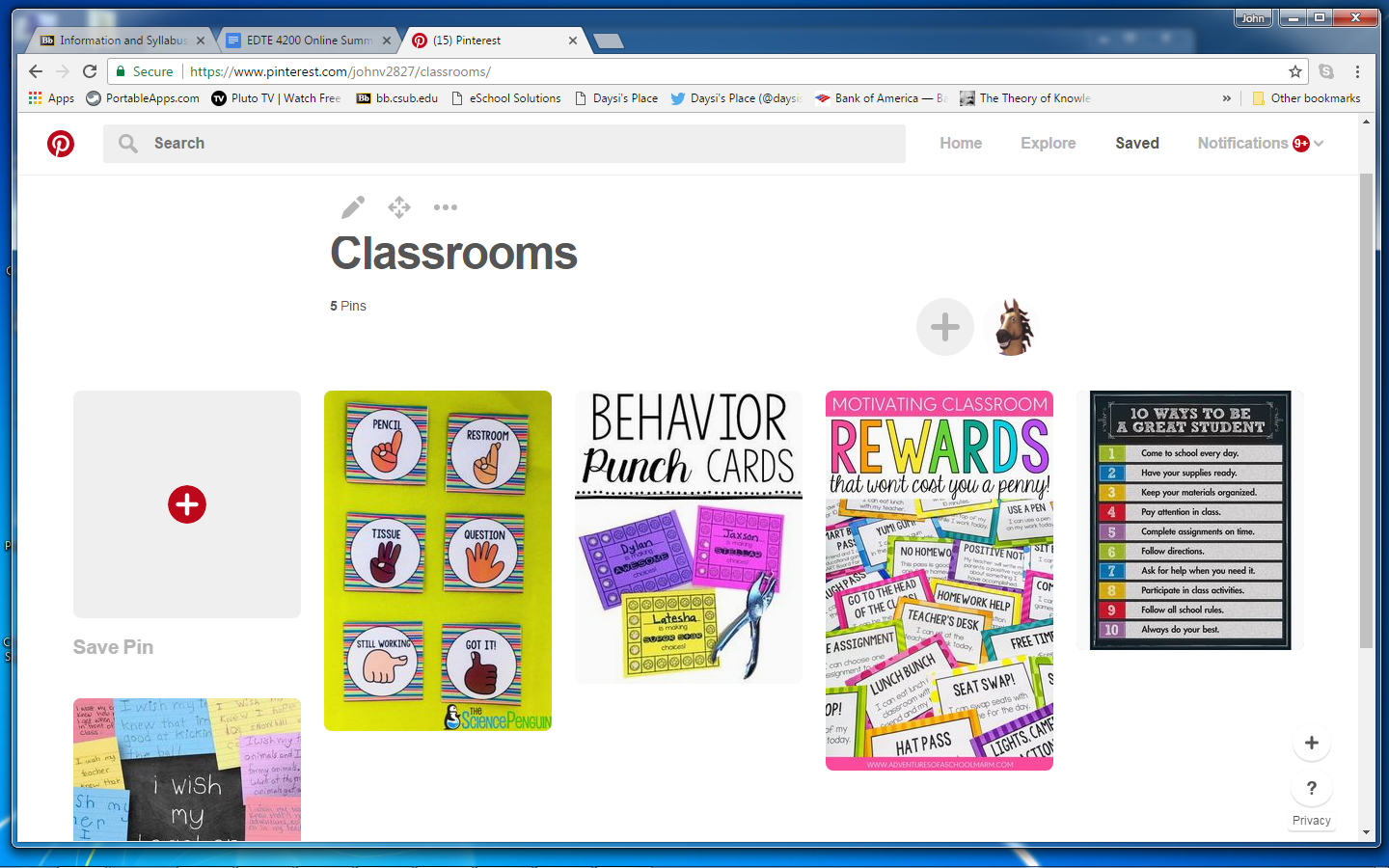This screenshot has height=868, width=1389.
Task: Open the Privacy link
Action: [1311, 821]
